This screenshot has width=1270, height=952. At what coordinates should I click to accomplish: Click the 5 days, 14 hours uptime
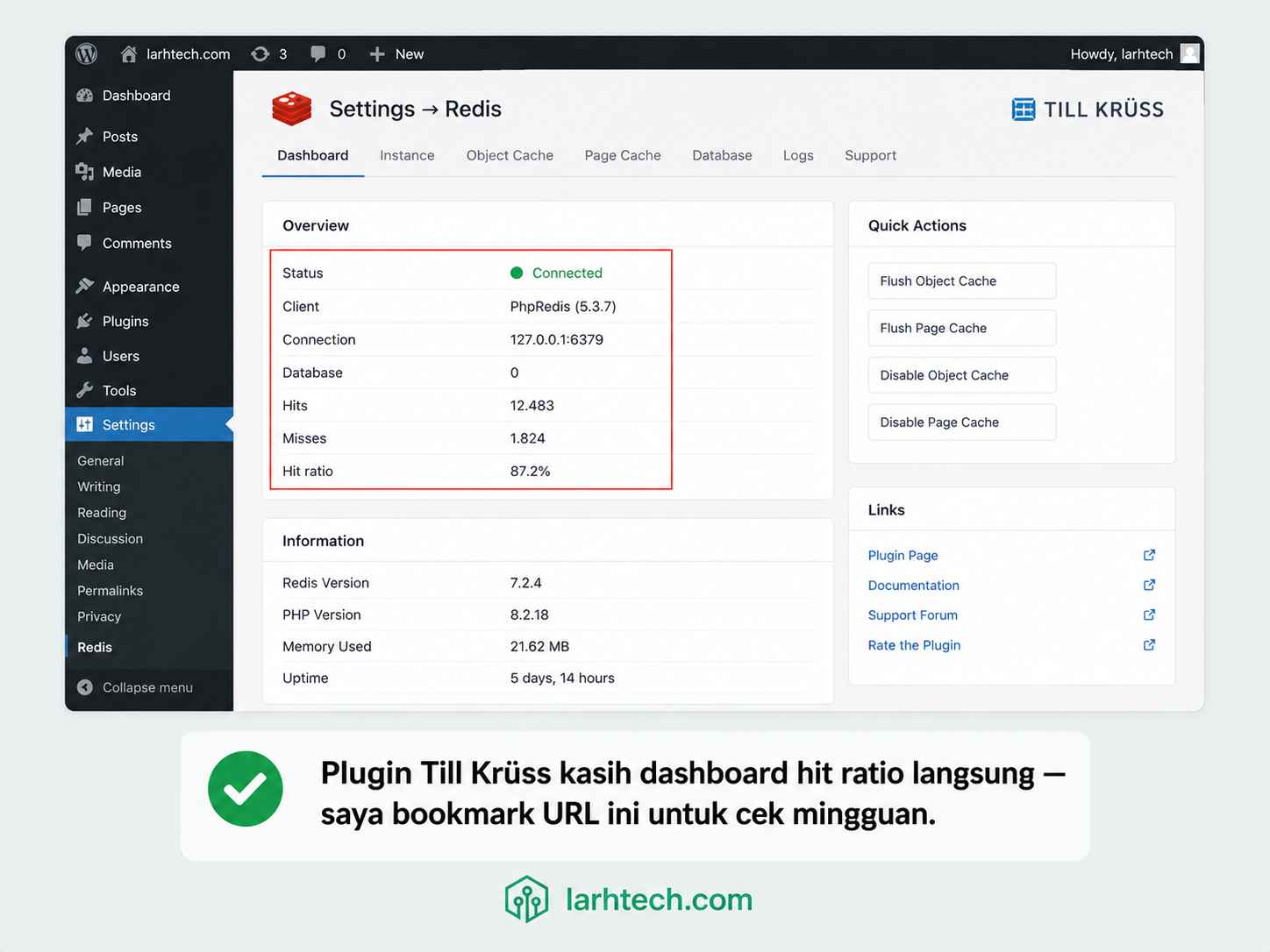562,678
